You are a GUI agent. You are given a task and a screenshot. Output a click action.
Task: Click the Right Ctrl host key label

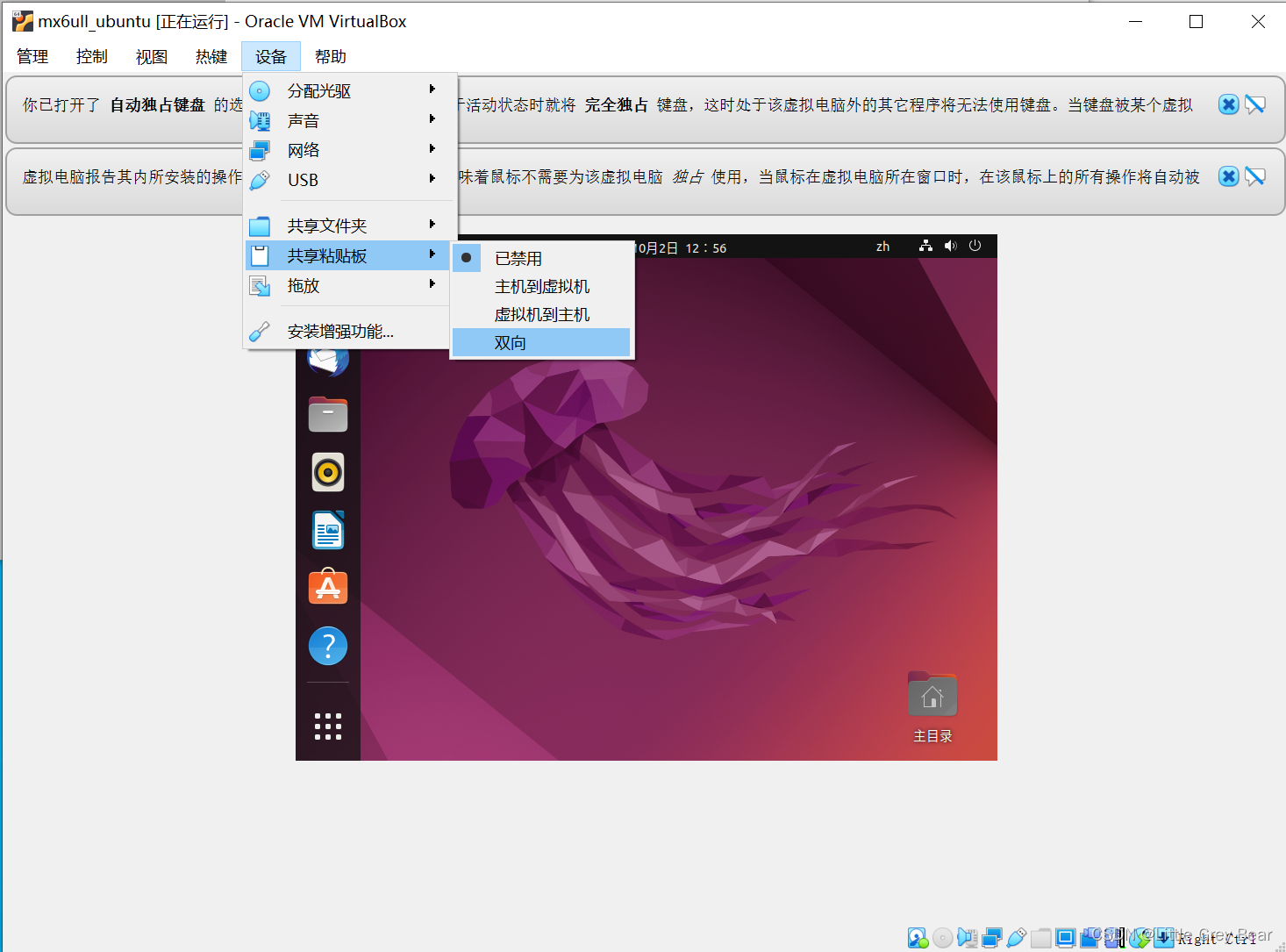click(x=1216, y=939)
